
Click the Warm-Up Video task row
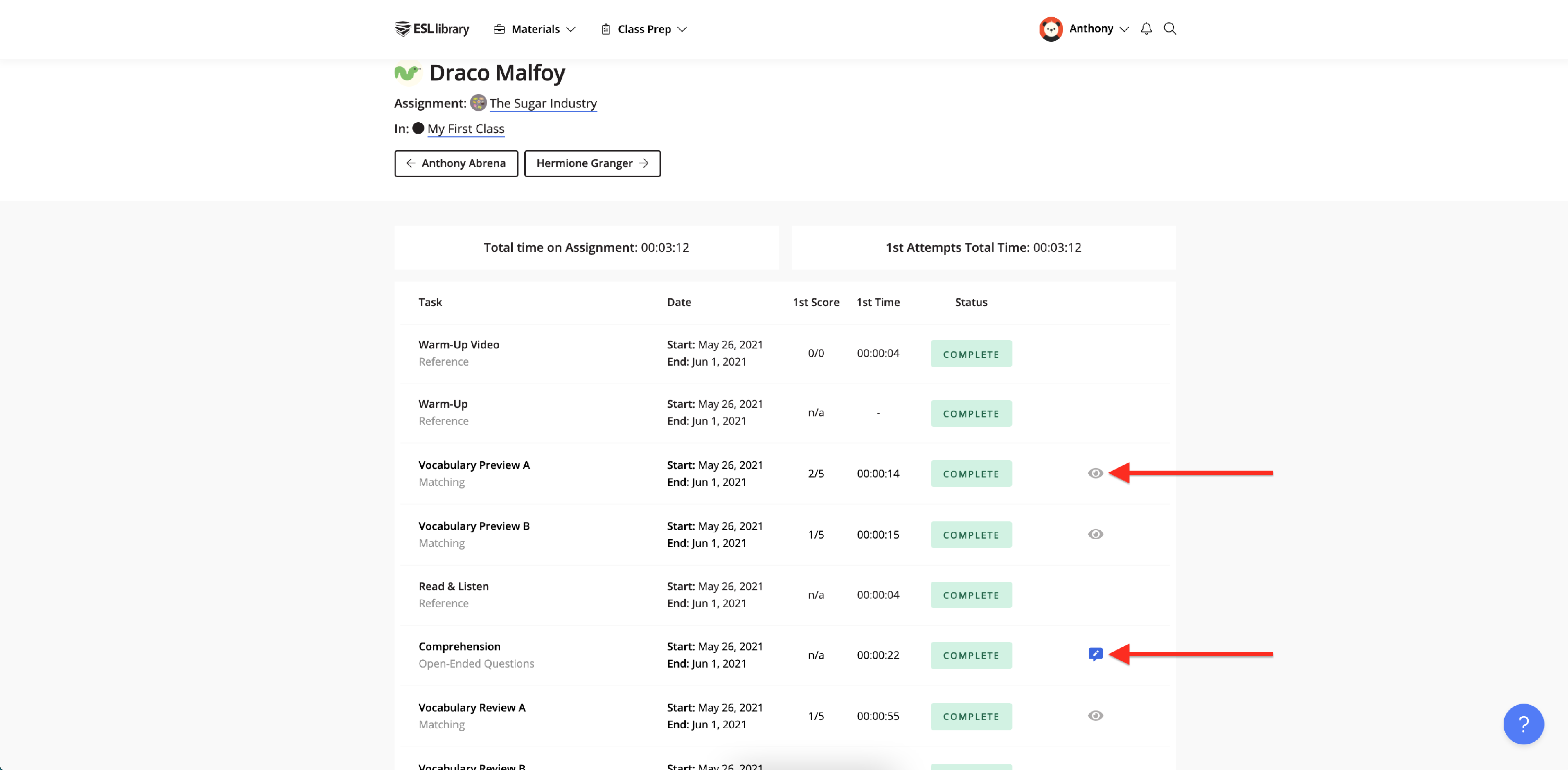(x=458, y=345)
